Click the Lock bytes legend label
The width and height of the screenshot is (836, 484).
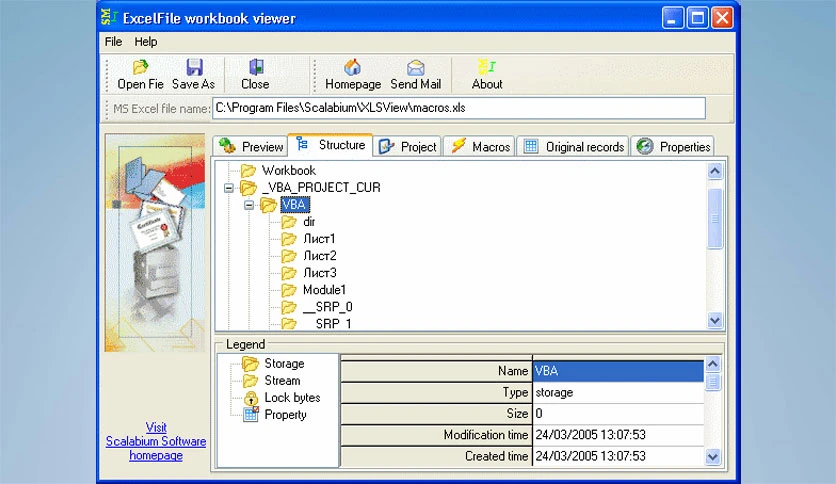[292, 398]
